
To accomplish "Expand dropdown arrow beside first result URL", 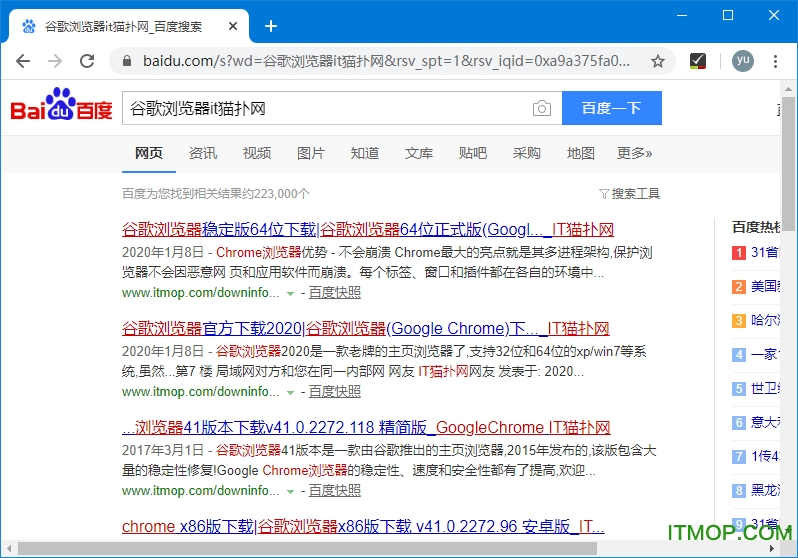I will [x=290, y=294].
